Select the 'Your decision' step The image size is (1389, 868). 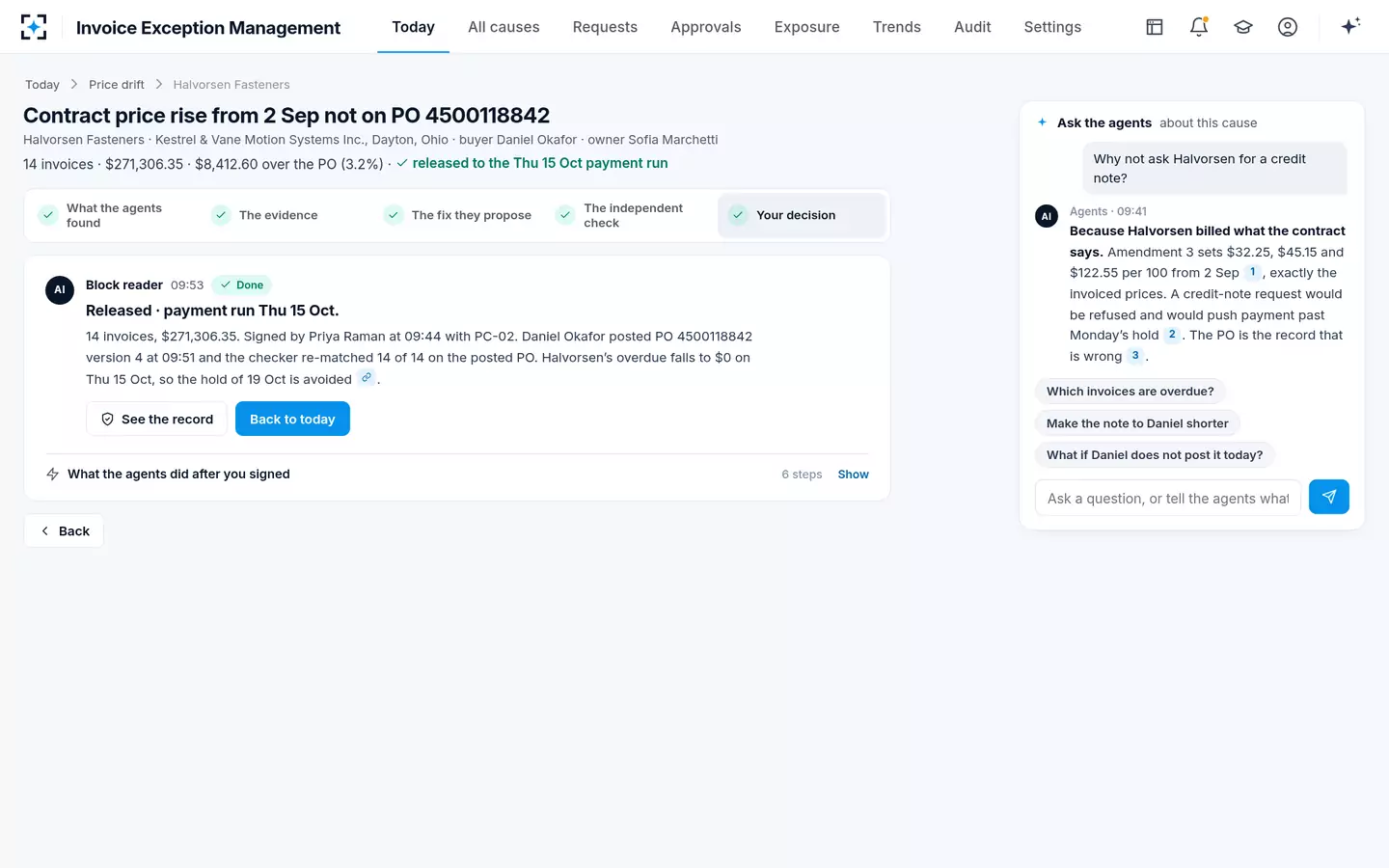click(802, 215)
